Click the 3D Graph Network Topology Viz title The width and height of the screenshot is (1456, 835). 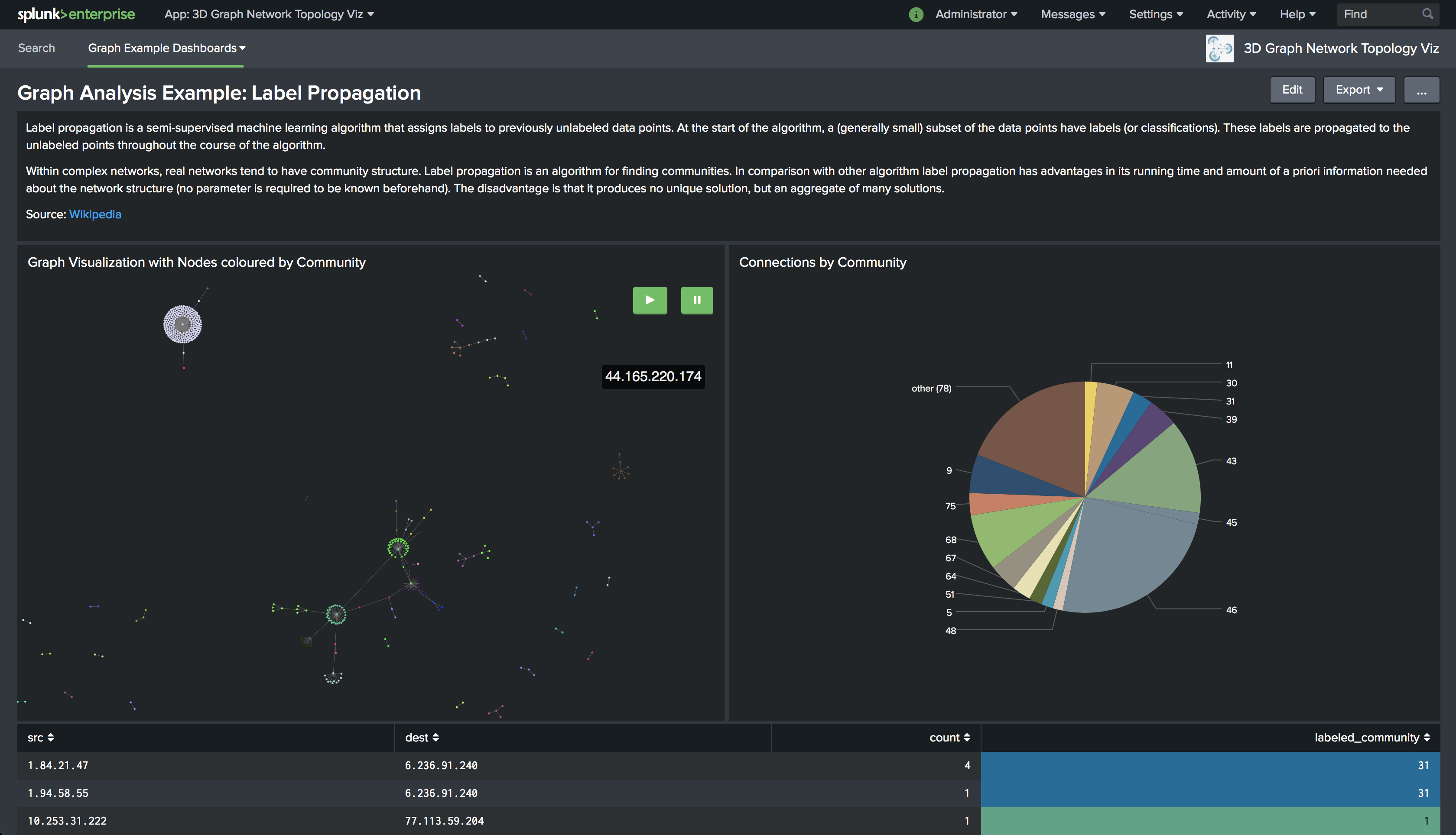point(1341,48)
